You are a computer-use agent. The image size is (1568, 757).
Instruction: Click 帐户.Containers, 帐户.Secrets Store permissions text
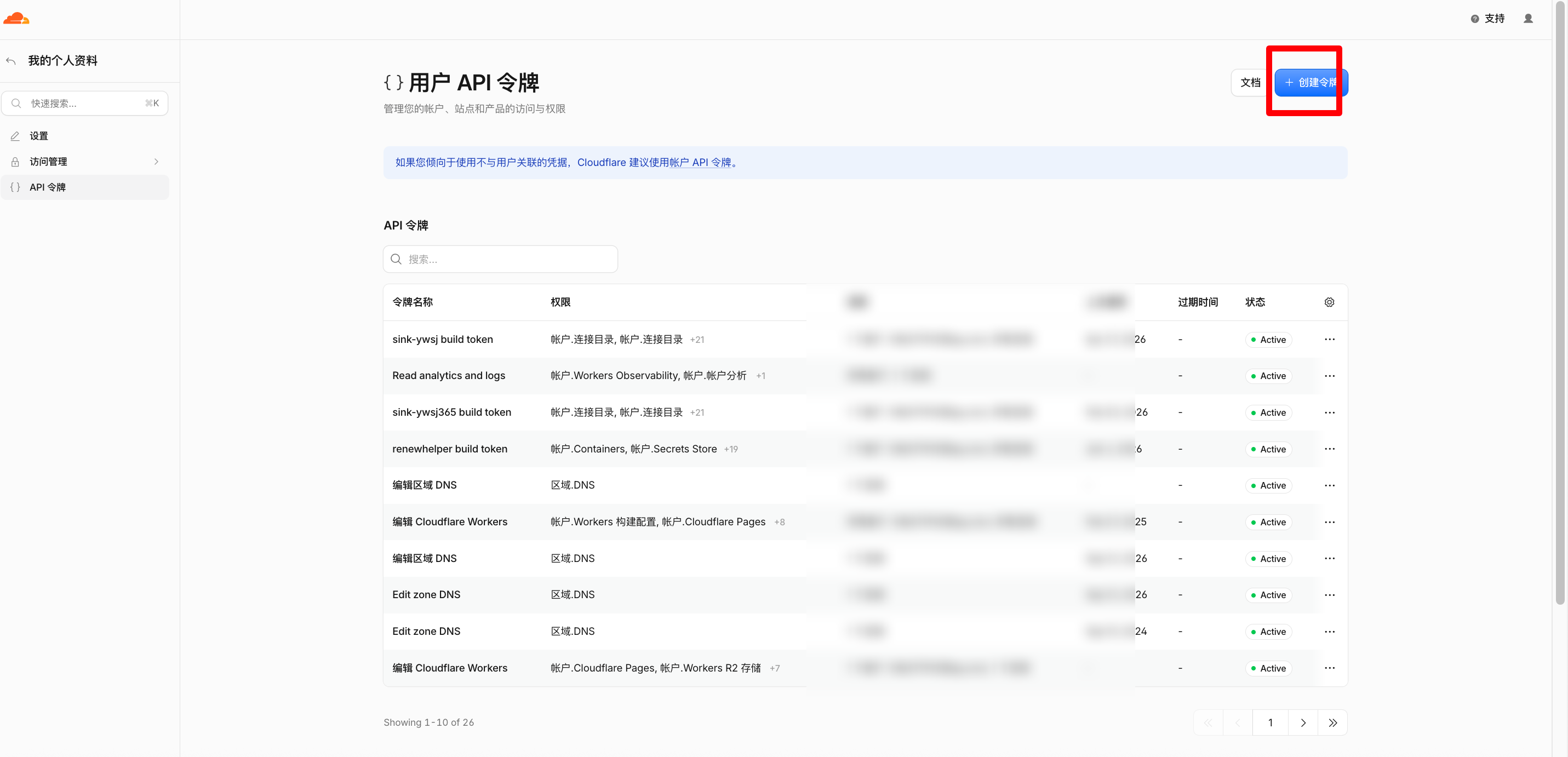[x=634, y=449]
